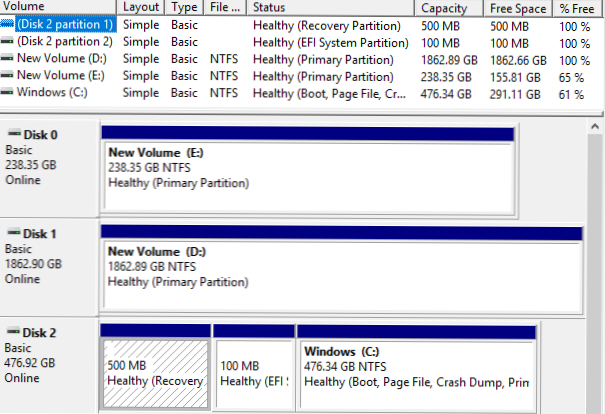Click the drive icon of Disk 2 partition 2 row
605x414 pixels.
click(7, 41)
